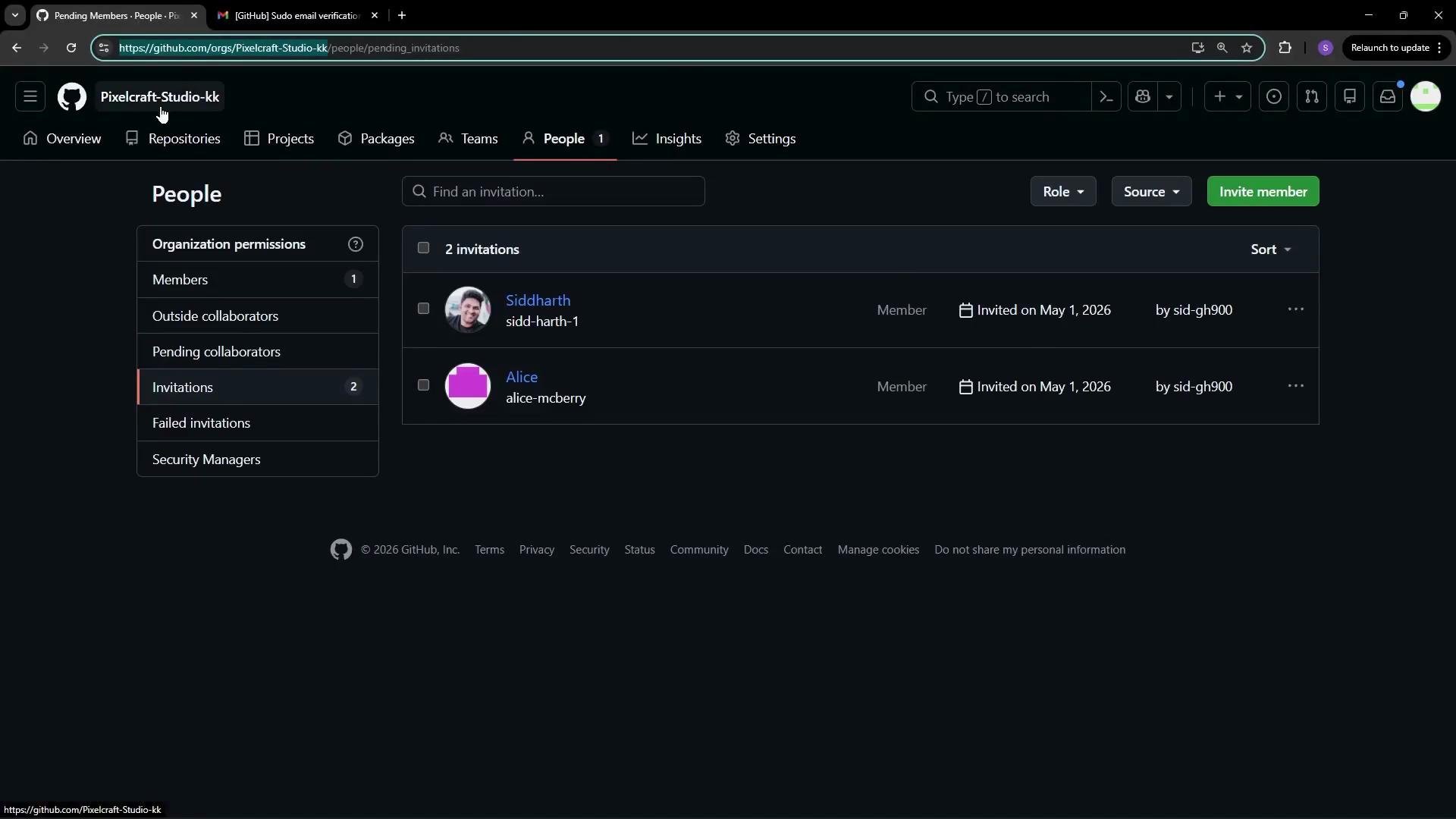Open the Projects tab
The width and height of the screenshot is (1456, 819).
point(279,139)
